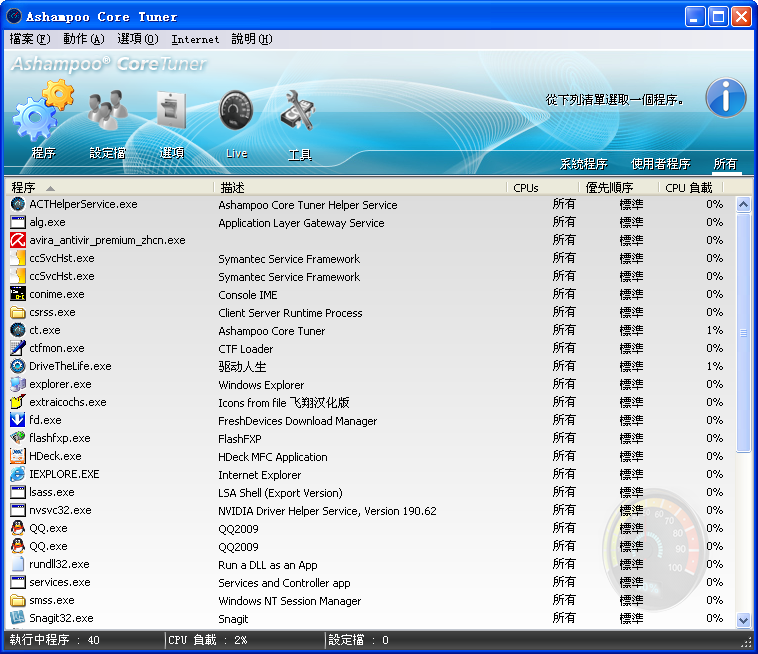This screenshot has height=654, width=758.
Task: Open the 檔案 menu
Action: pos(29,39)
